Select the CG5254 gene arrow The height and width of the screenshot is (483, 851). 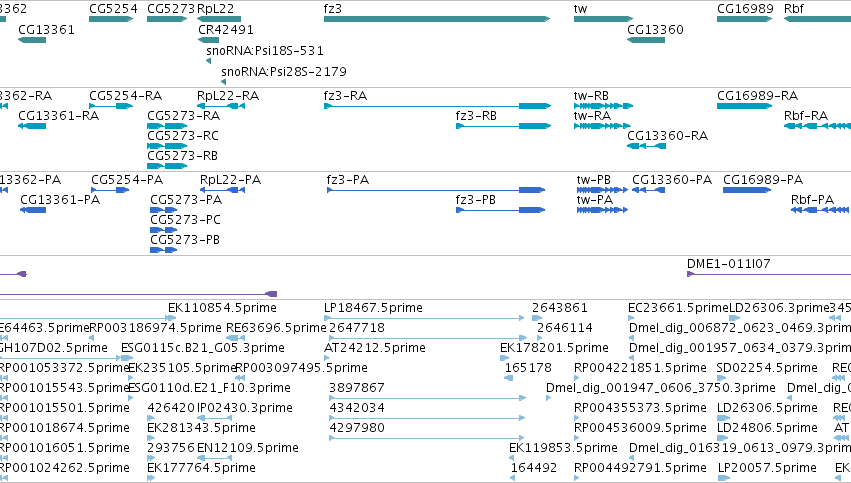click(111, 19)
